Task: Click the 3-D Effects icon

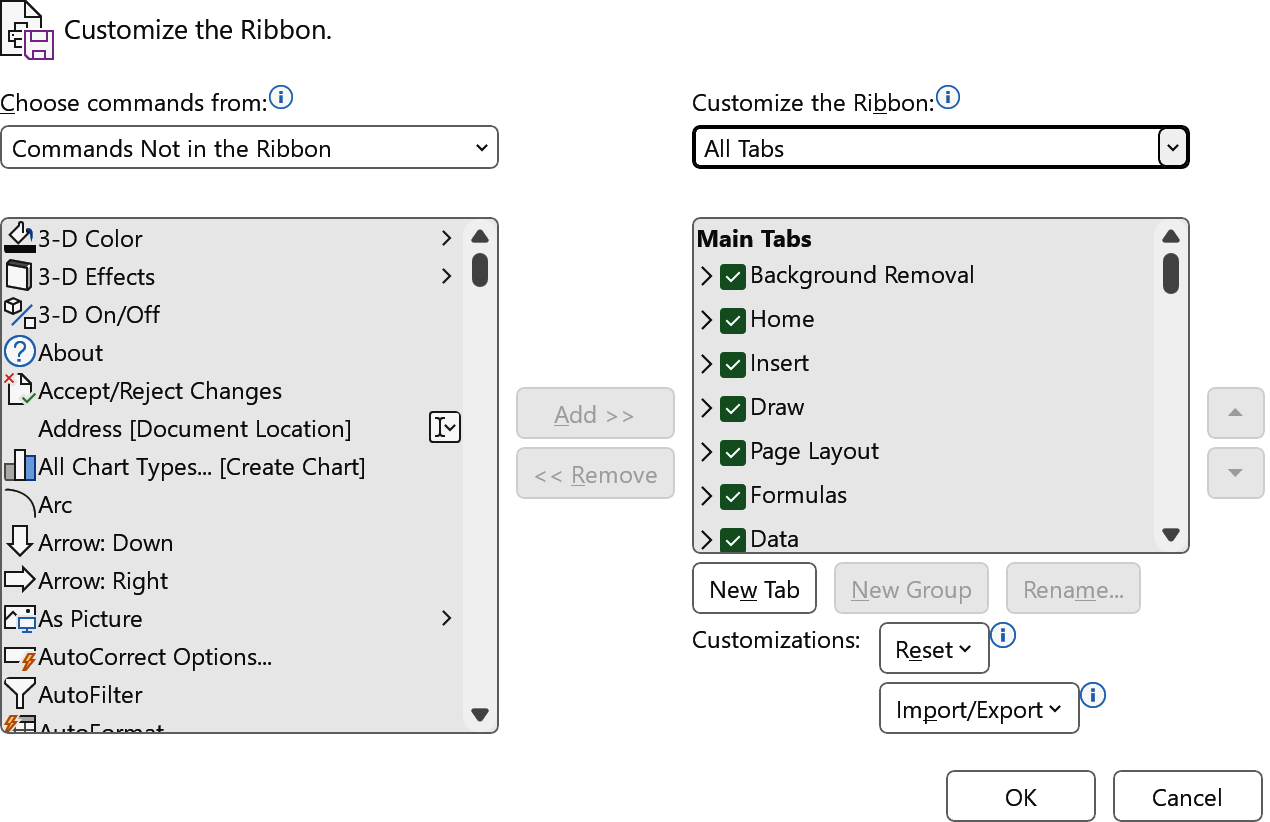Action: [x=20, y=276]
